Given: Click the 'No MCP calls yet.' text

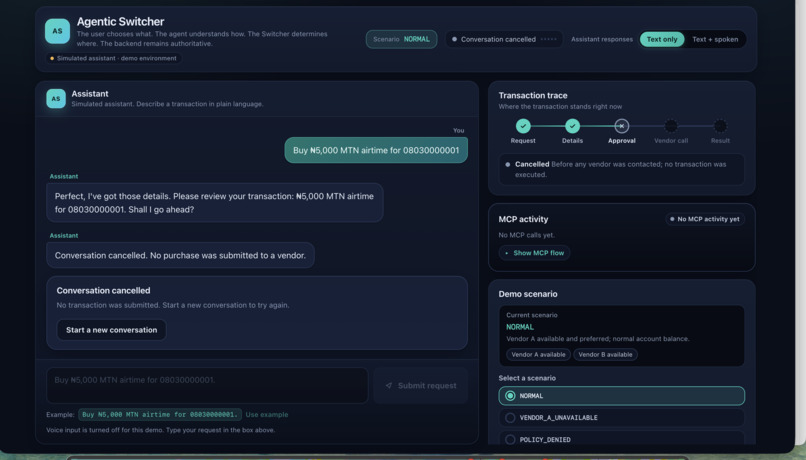Looking at the screenshot, I should coord(526,235).
